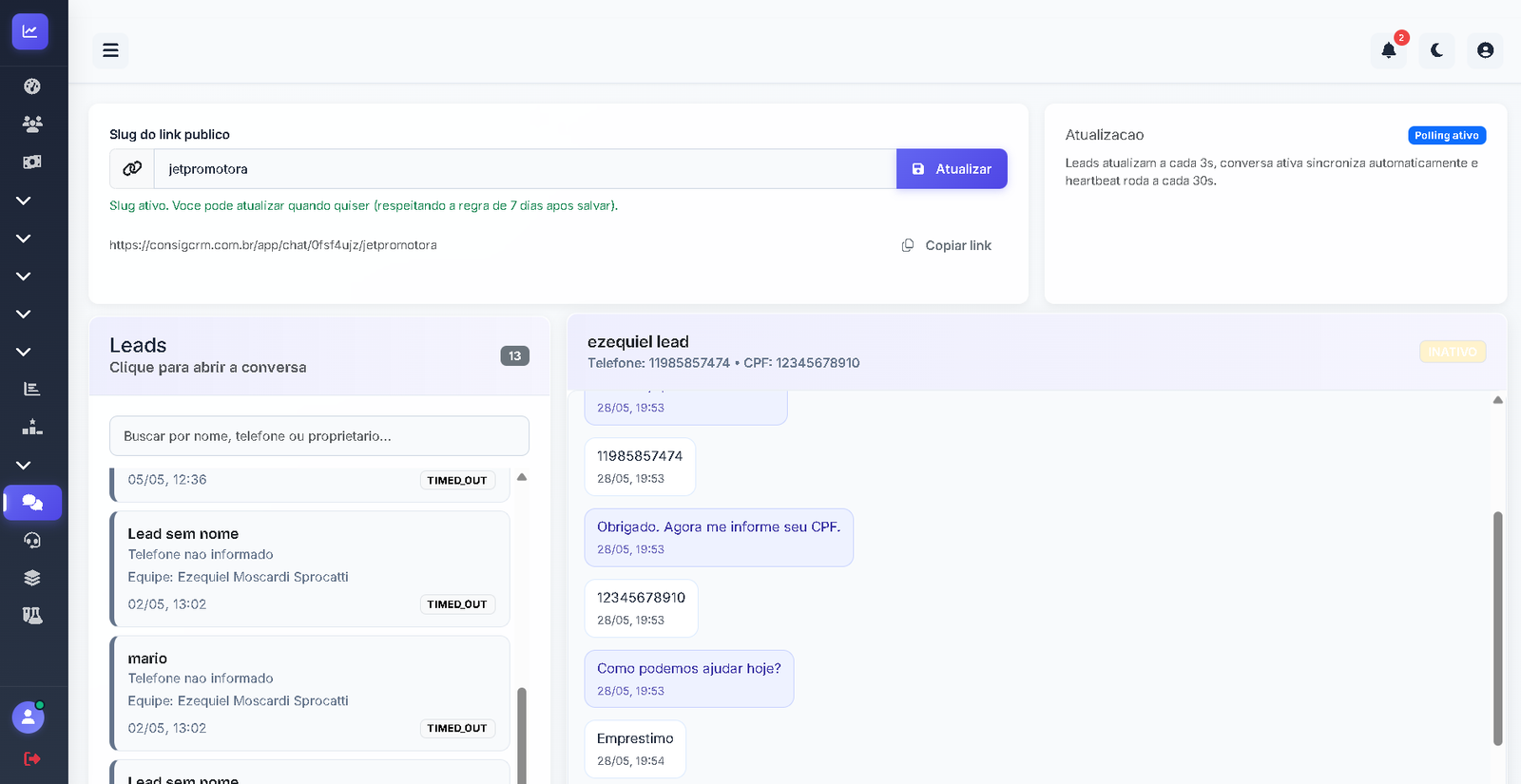Click the 'Leads' panel heading
The height and width of the screenshot is (784, 1521).
click(138, 345)
